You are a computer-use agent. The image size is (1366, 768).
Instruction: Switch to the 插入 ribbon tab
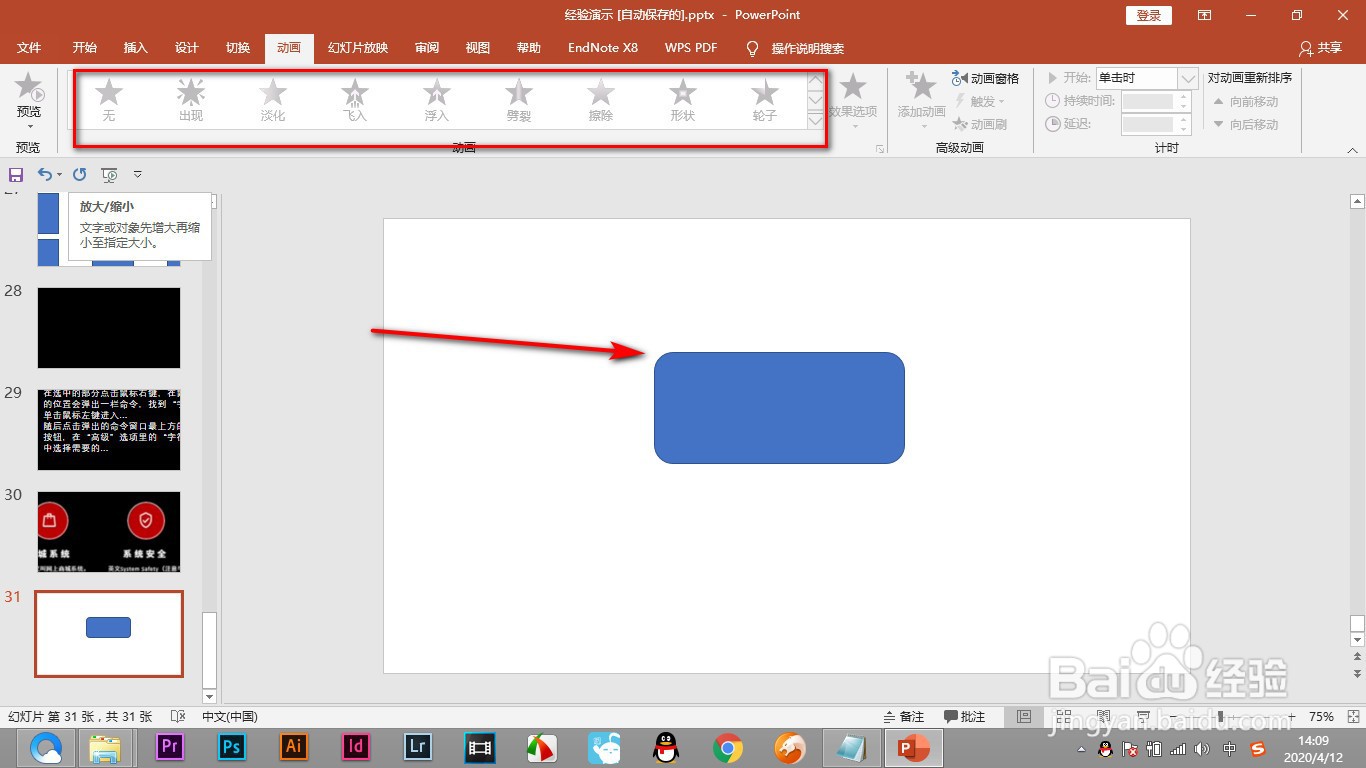[136, 48]
